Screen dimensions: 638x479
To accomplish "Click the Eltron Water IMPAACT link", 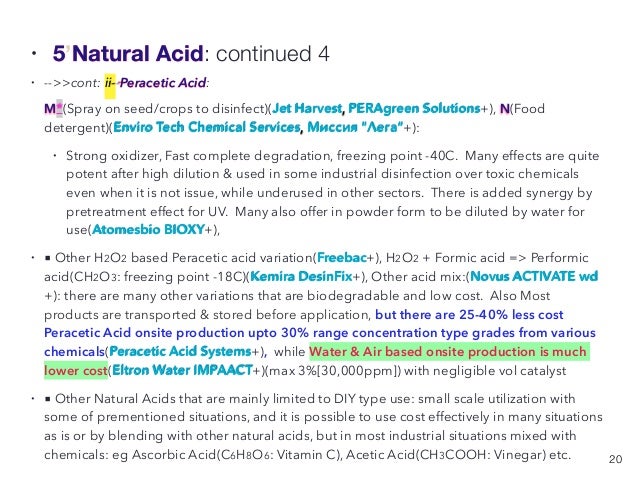I will (x=182, y=370).
